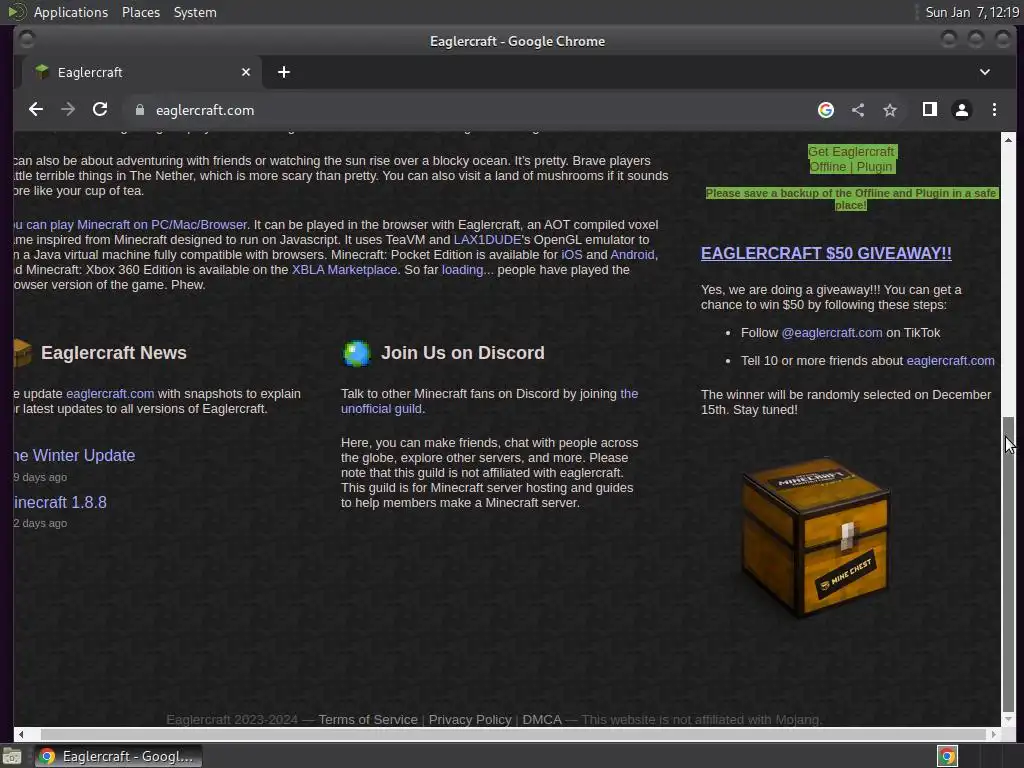This screenshot has width=1024, height=768.
Task: Reload the eaglercraft.com page
Action: [x=100, y=110]
